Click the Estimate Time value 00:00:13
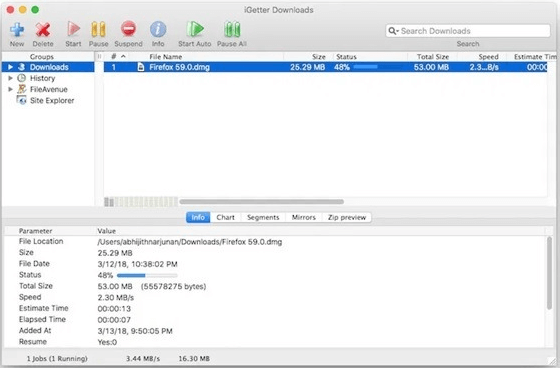The width and height of the screenshot is (560, 368). point(114,309)
